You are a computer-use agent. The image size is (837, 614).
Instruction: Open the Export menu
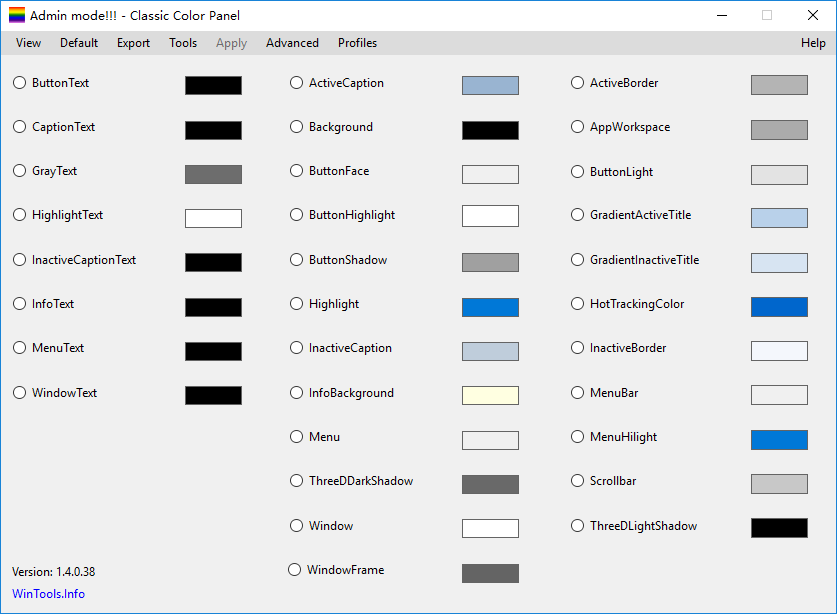coord(132,43)
